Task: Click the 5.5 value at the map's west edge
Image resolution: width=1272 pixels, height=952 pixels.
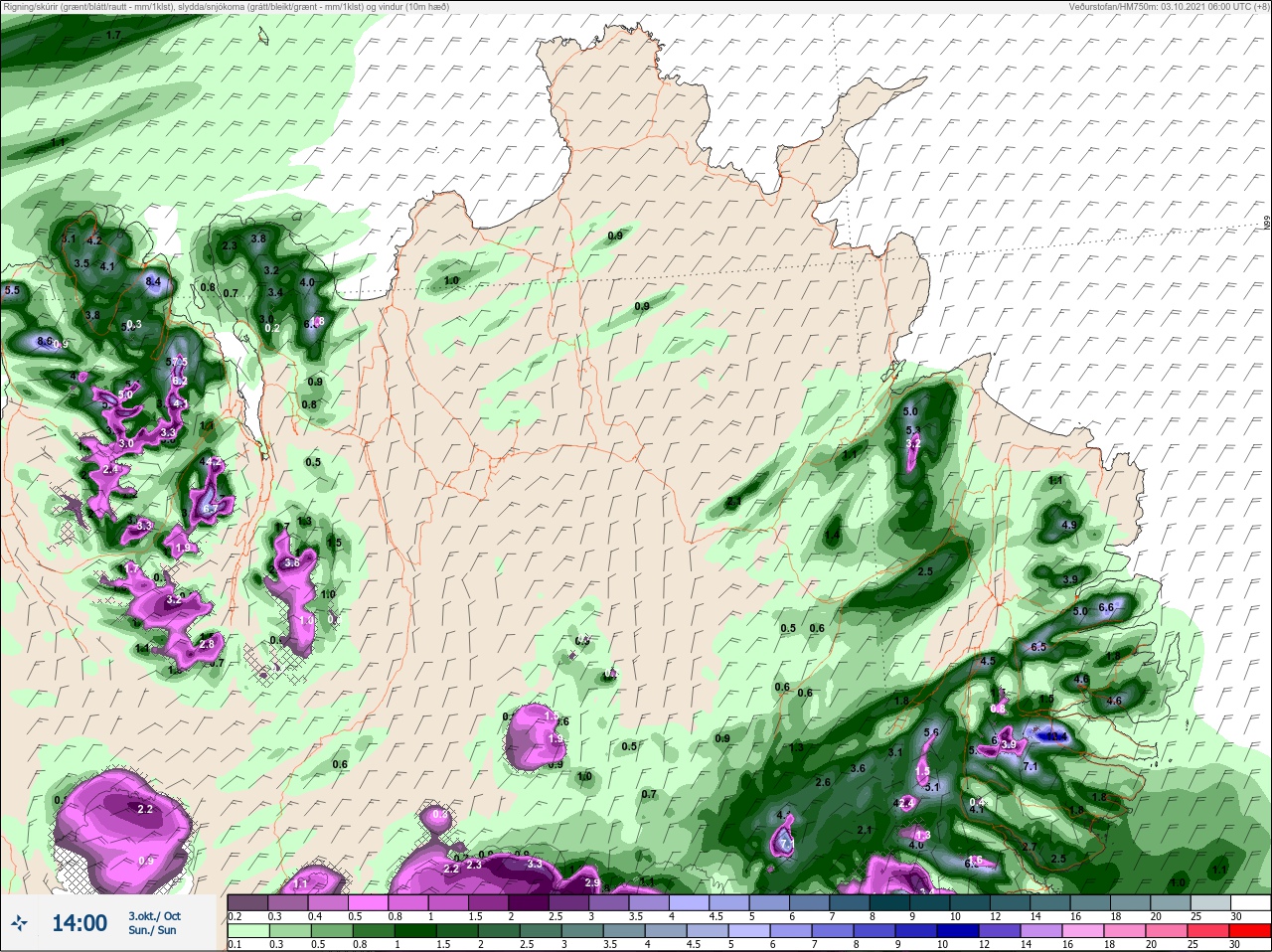Action: 12,290
